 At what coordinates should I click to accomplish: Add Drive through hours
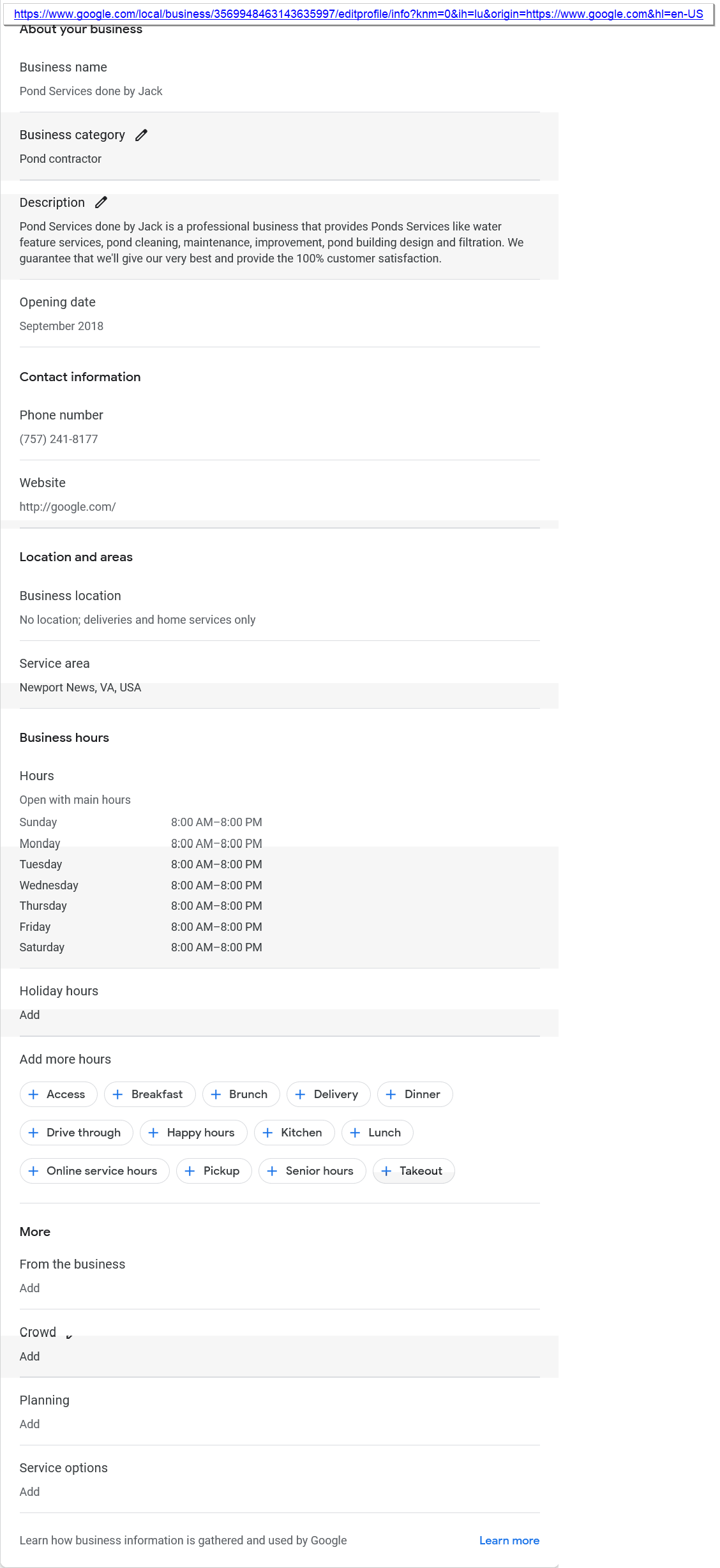pos(77,1133)
